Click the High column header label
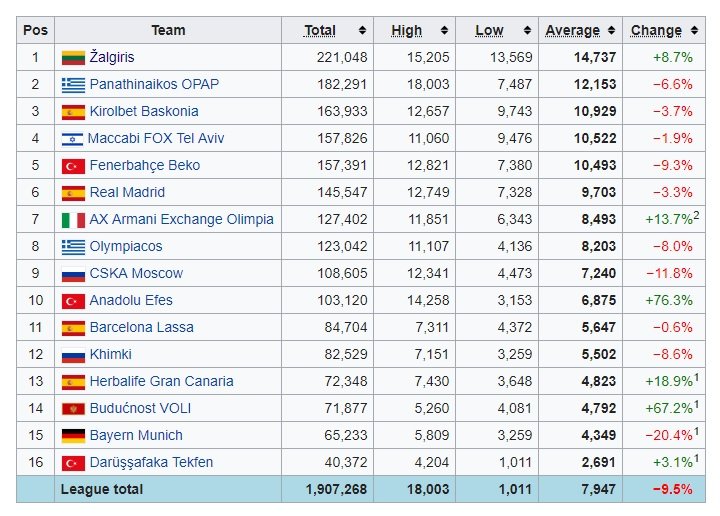 coord(406,30)
